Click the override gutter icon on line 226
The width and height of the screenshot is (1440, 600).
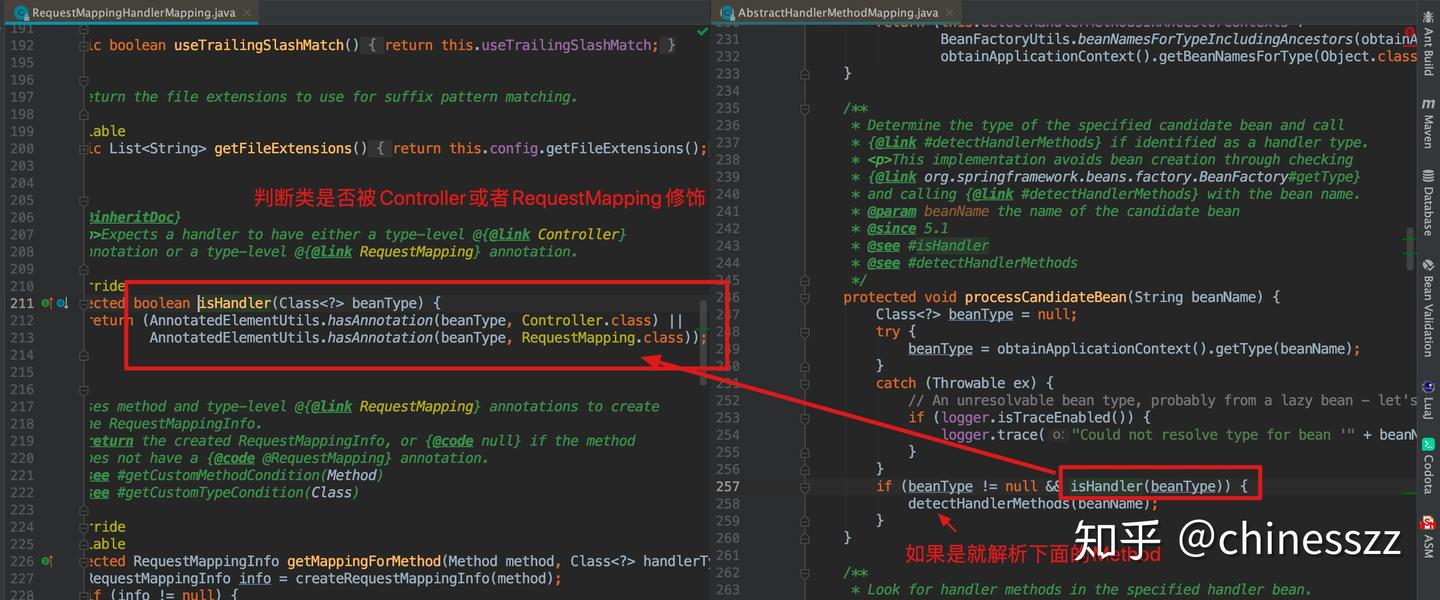pos(47,561)
